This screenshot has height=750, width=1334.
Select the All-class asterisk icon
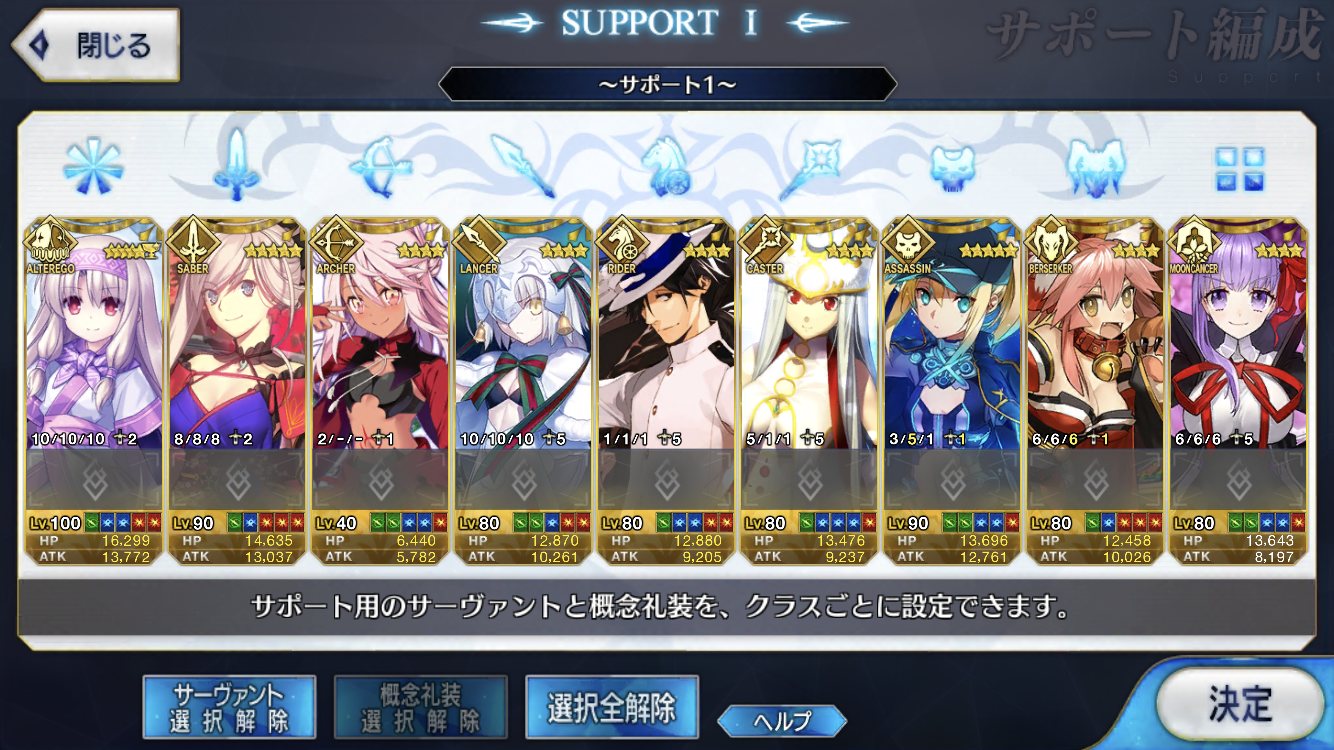tap(93, 166)
